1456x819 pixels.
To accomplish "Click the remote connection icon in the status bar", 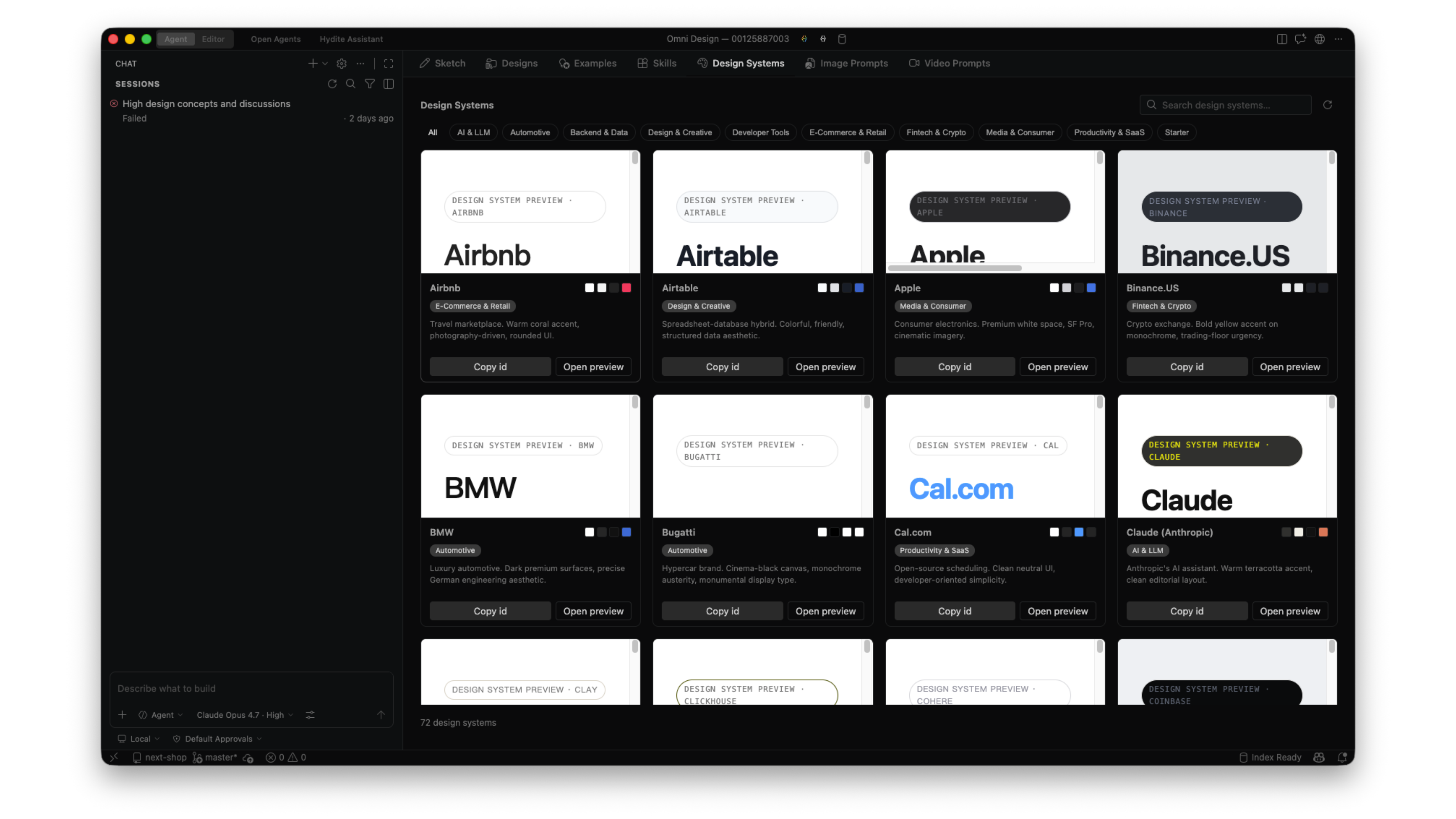I will 114,758.
